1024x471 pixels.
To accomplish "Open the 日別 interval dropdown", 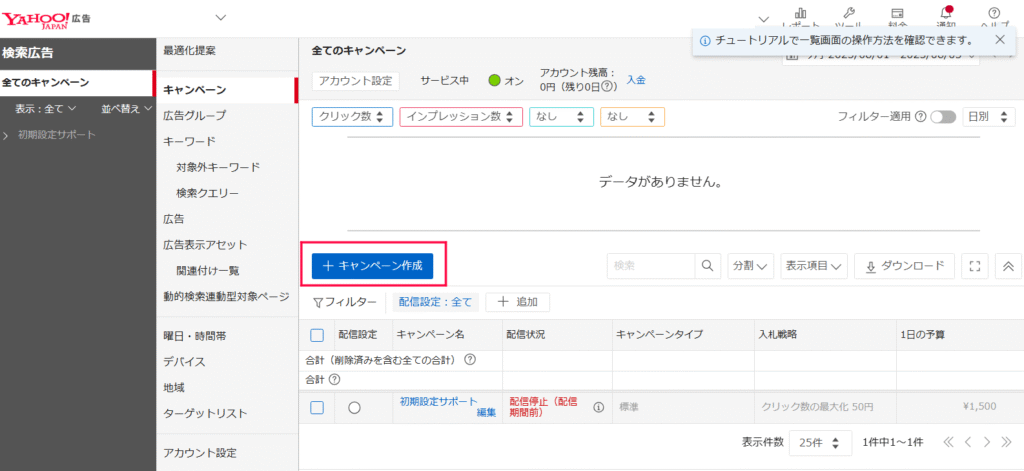I will [988, 117].
